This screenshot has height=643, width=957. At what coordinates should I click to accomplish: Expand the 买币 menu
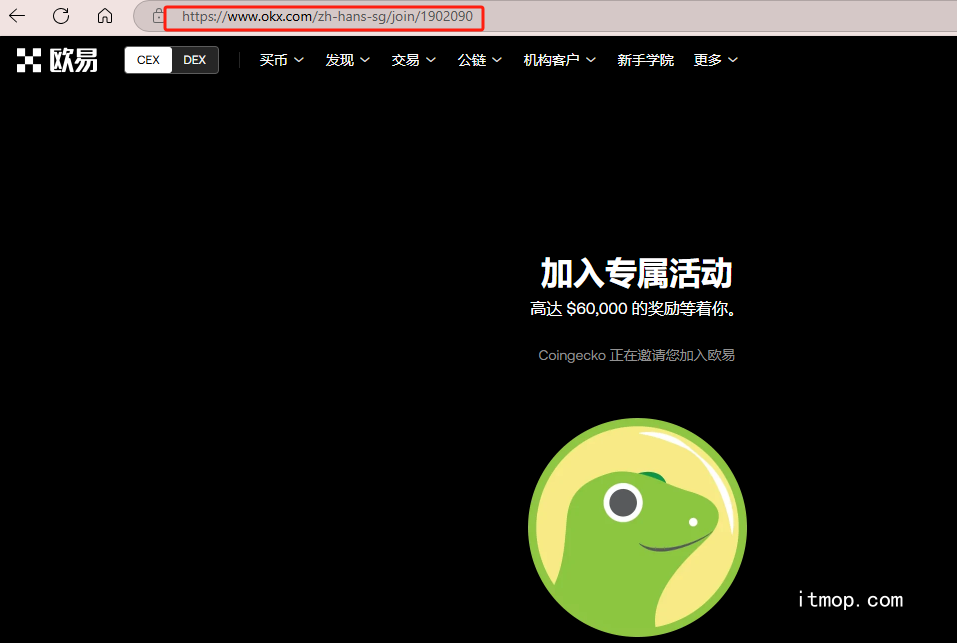click(281, 60)
